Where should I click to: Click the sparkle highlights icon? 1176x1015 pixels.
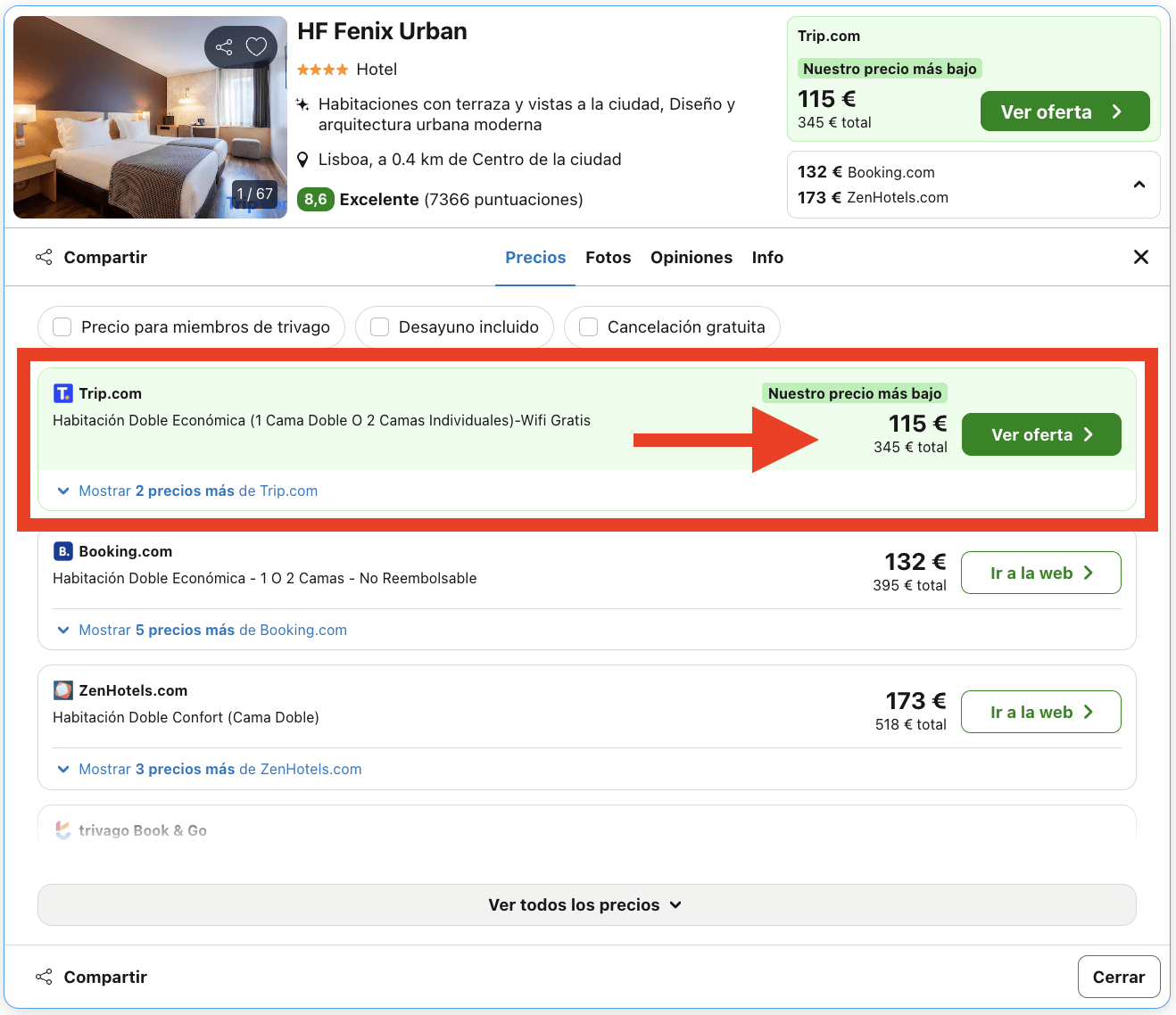302,104
